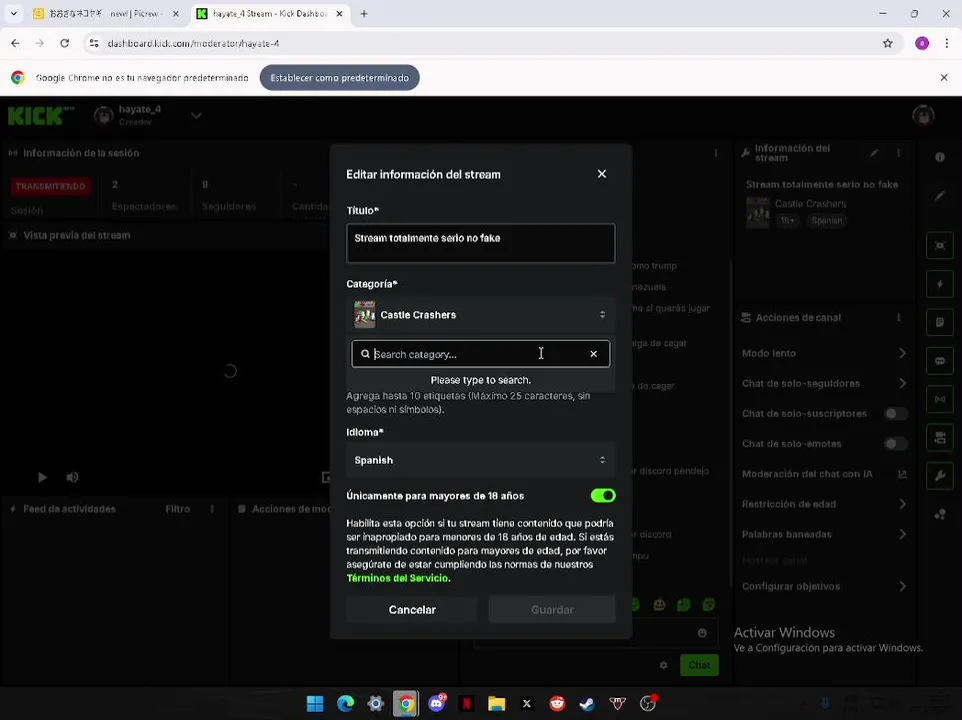
Task: Click the green Chat send button
Action: pos(699,665)
